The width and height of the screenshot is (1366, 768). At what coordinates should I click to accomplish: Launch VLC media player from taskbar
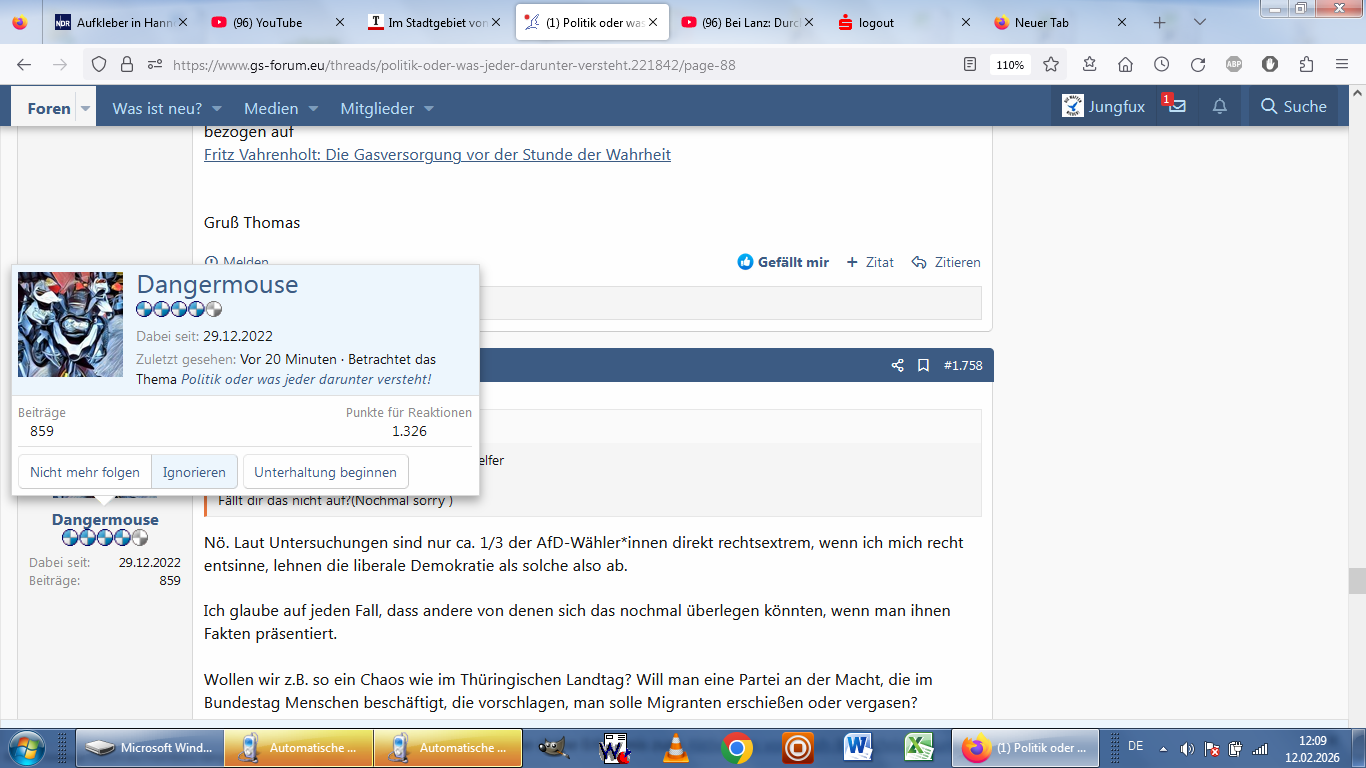pos(677,747)
